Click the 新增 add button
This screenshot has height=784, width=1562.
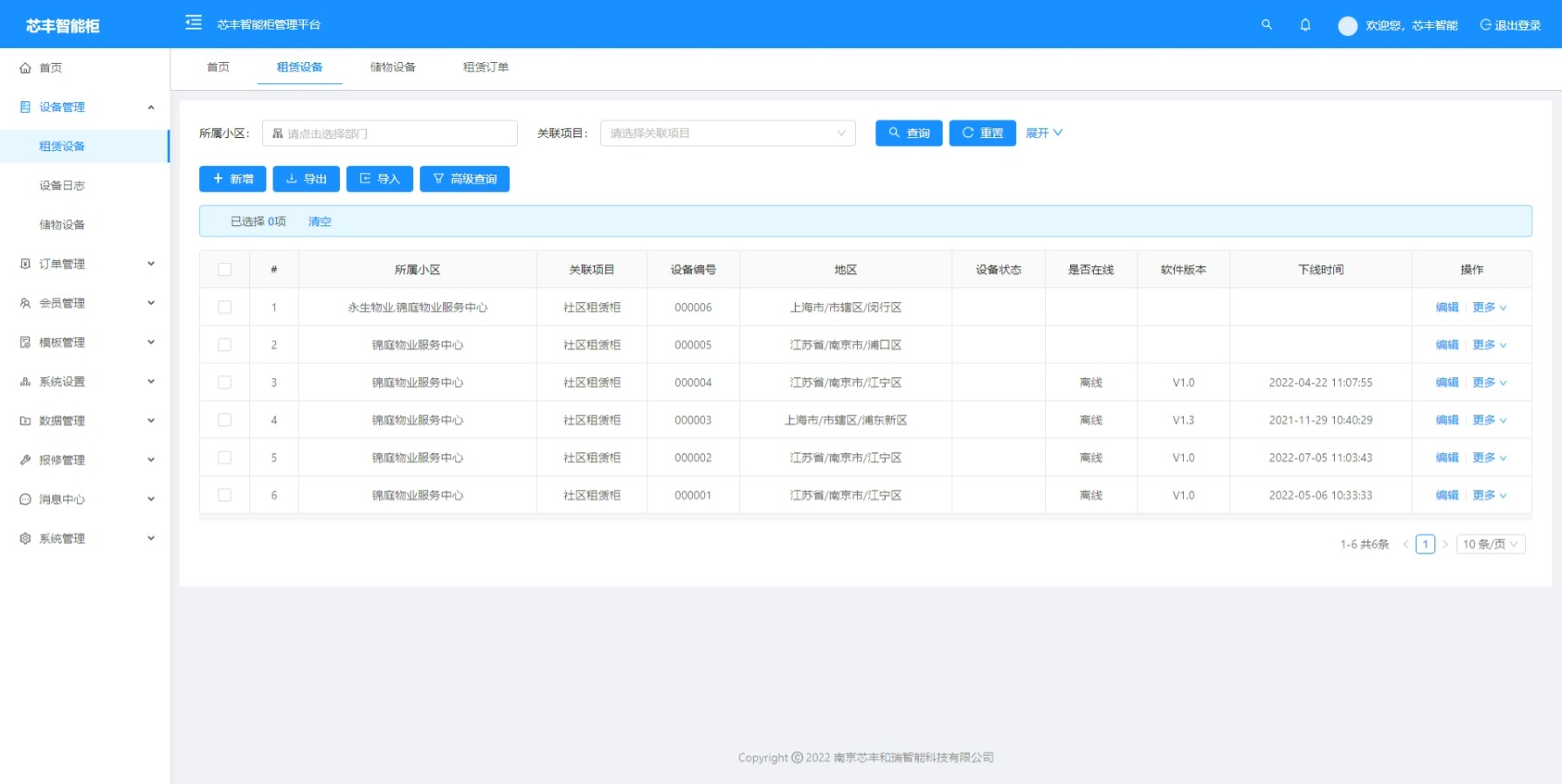232,179
